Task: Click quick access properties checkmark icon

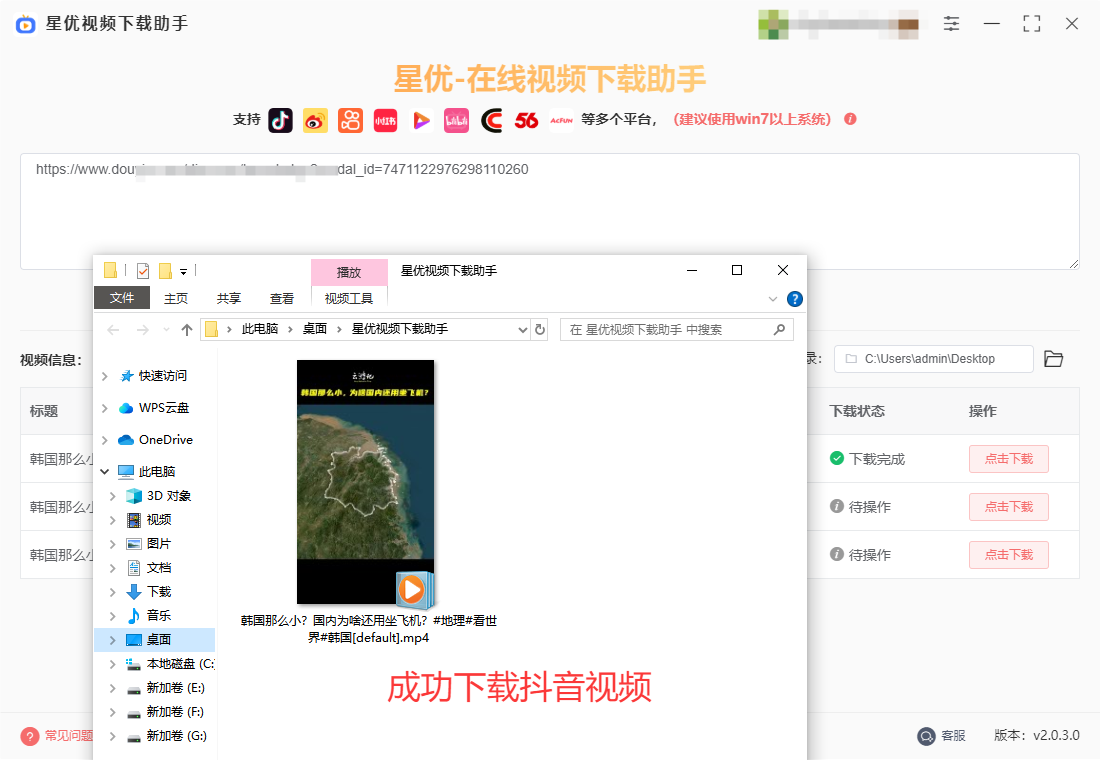Action: pyautogui.click(x=143, y=270)
